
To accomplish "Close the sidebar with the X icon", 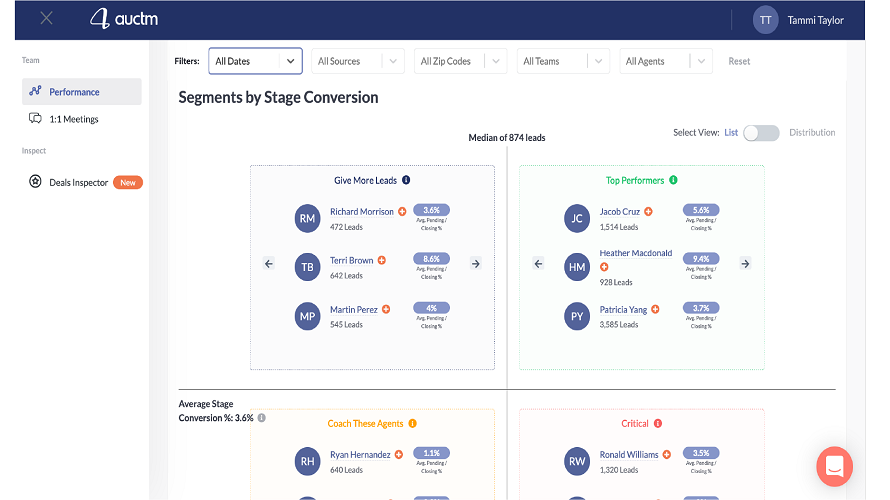I will 46,18.
